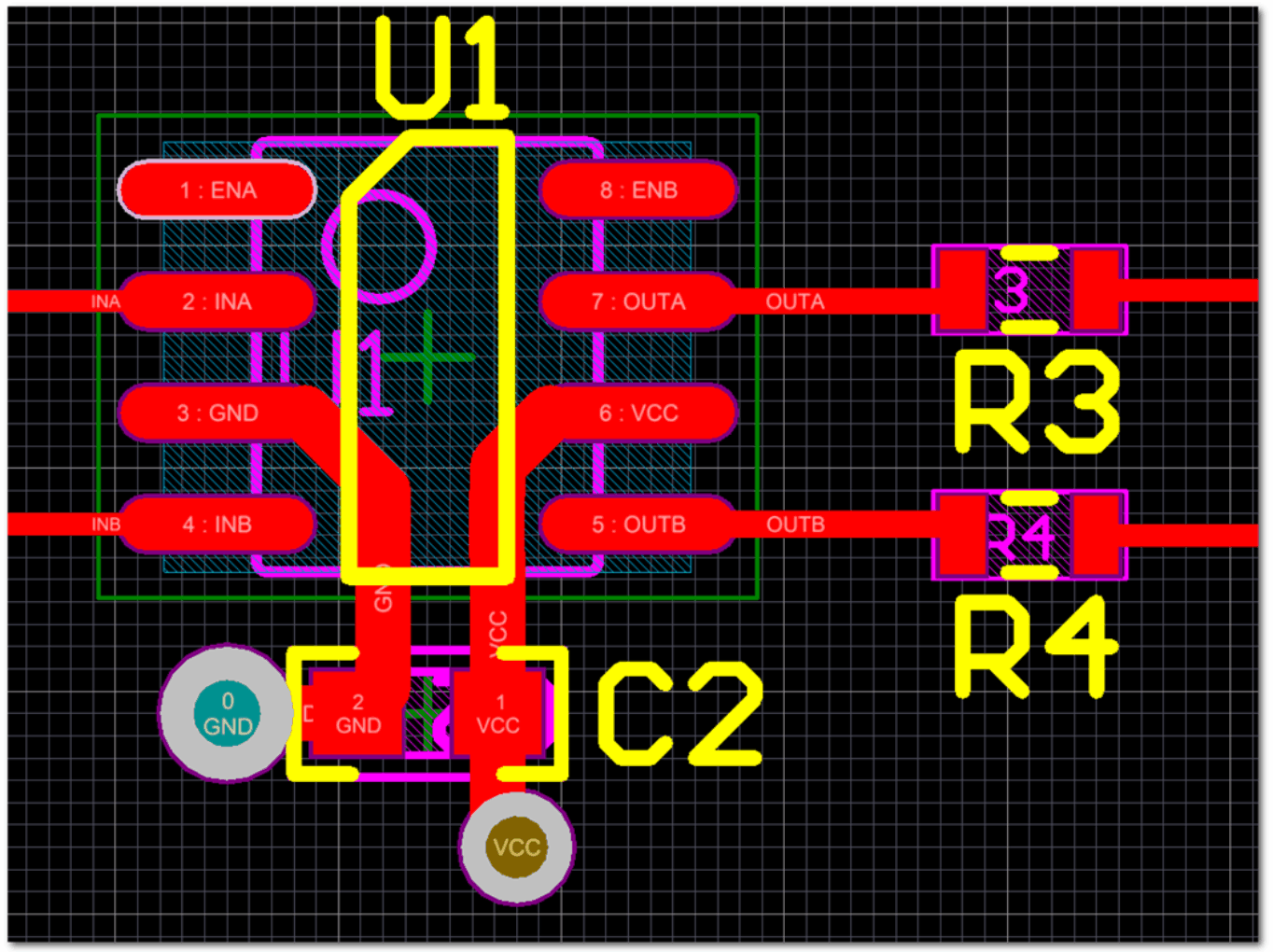Click pad 4 INB on U1
Screen dimensions: 1273x952
tap(217, 524)
